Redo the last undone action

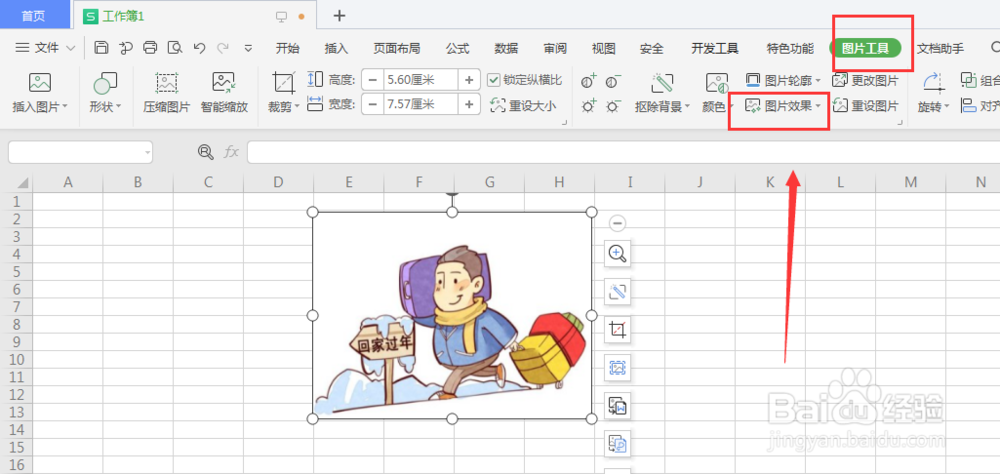pos(223,47)
